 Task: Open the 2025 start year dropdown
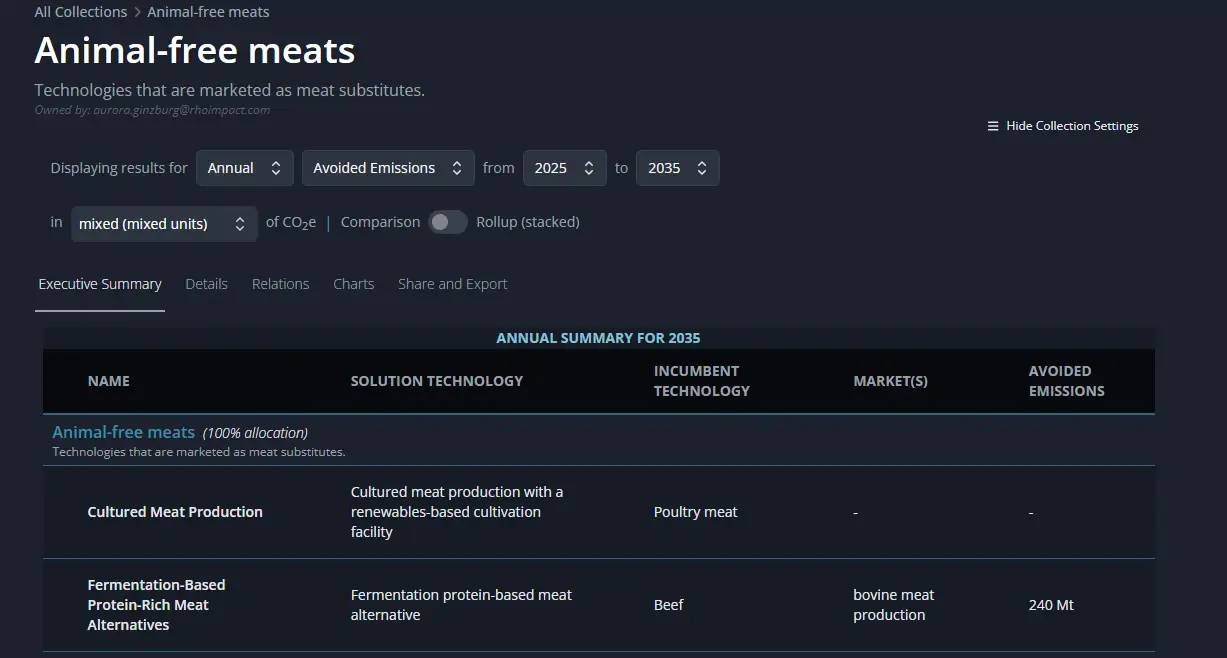tap(565, 168)
